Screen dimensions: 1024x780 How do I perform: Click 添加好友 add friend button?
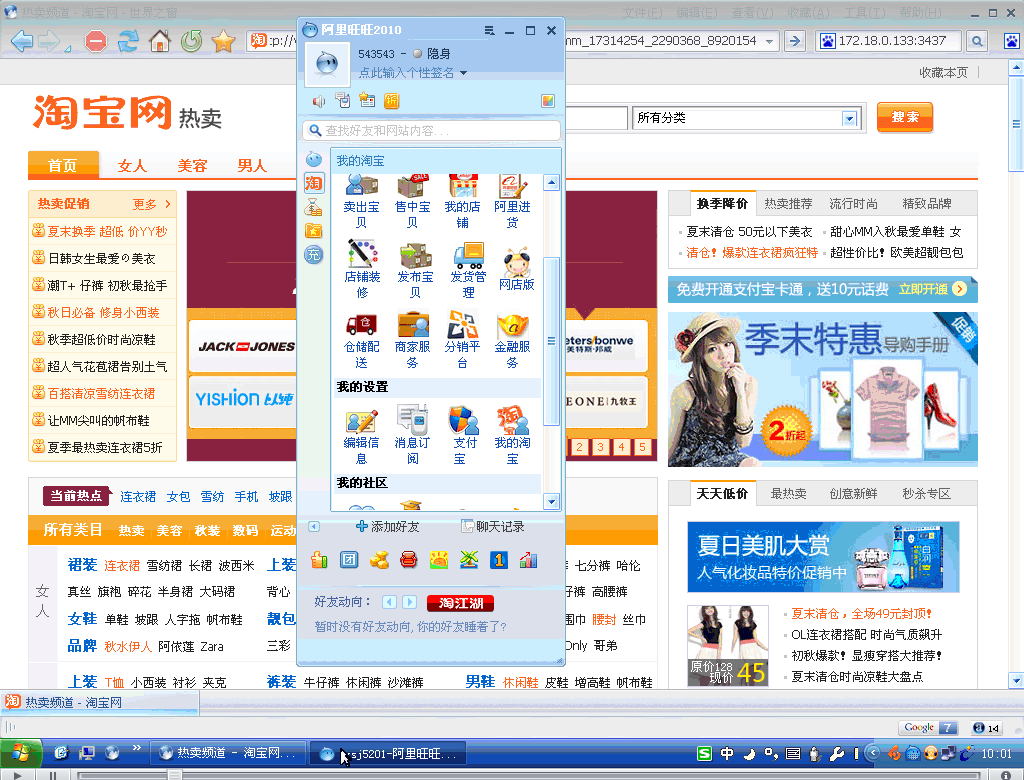pyautogui.click(x=387, y=527)
